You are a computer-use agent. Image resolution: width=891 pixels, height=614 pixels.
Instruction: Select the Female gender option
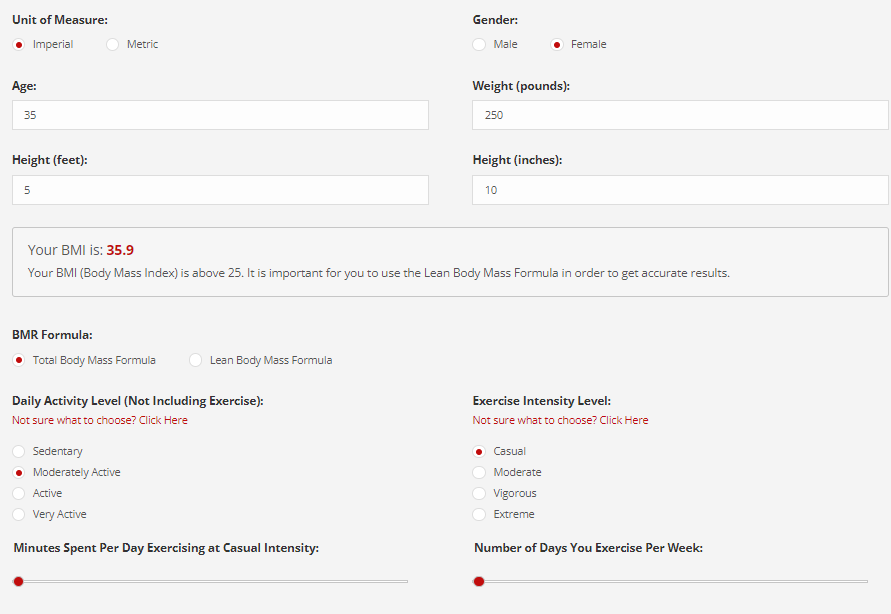coord(557,44)
